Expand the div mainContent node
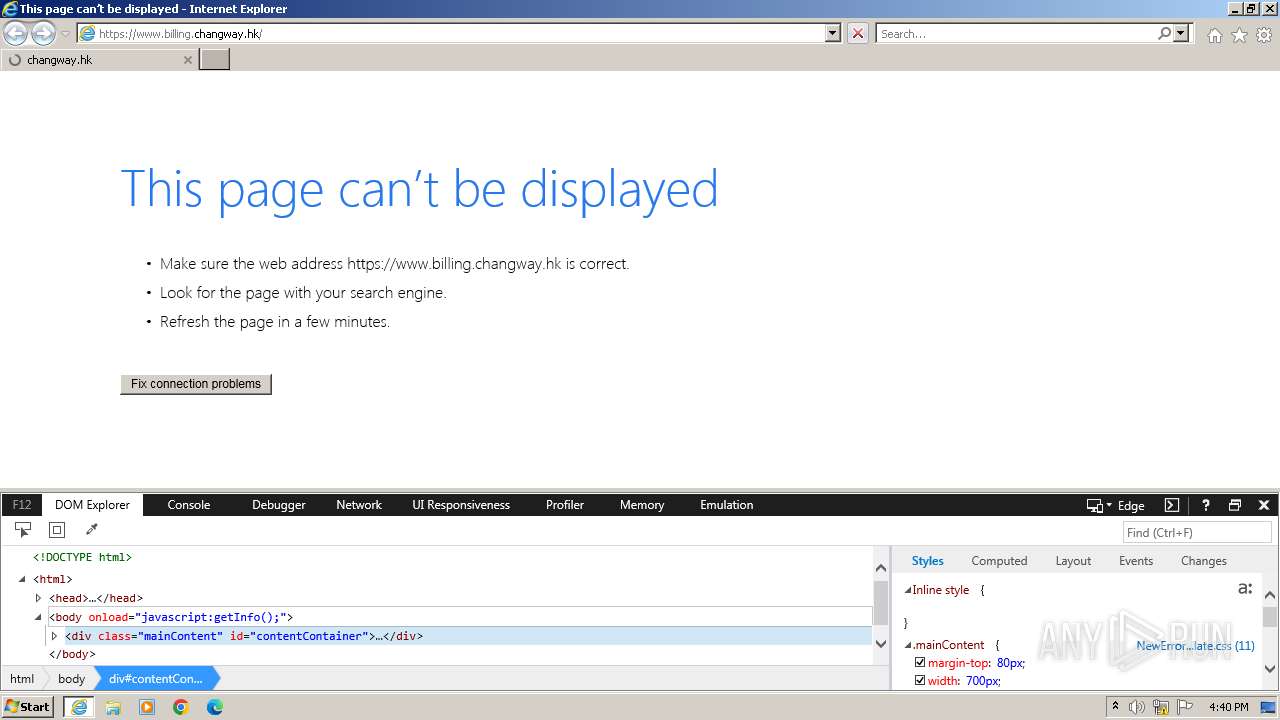Viewport: 1280px width, 720px height. tap(54, 636)
